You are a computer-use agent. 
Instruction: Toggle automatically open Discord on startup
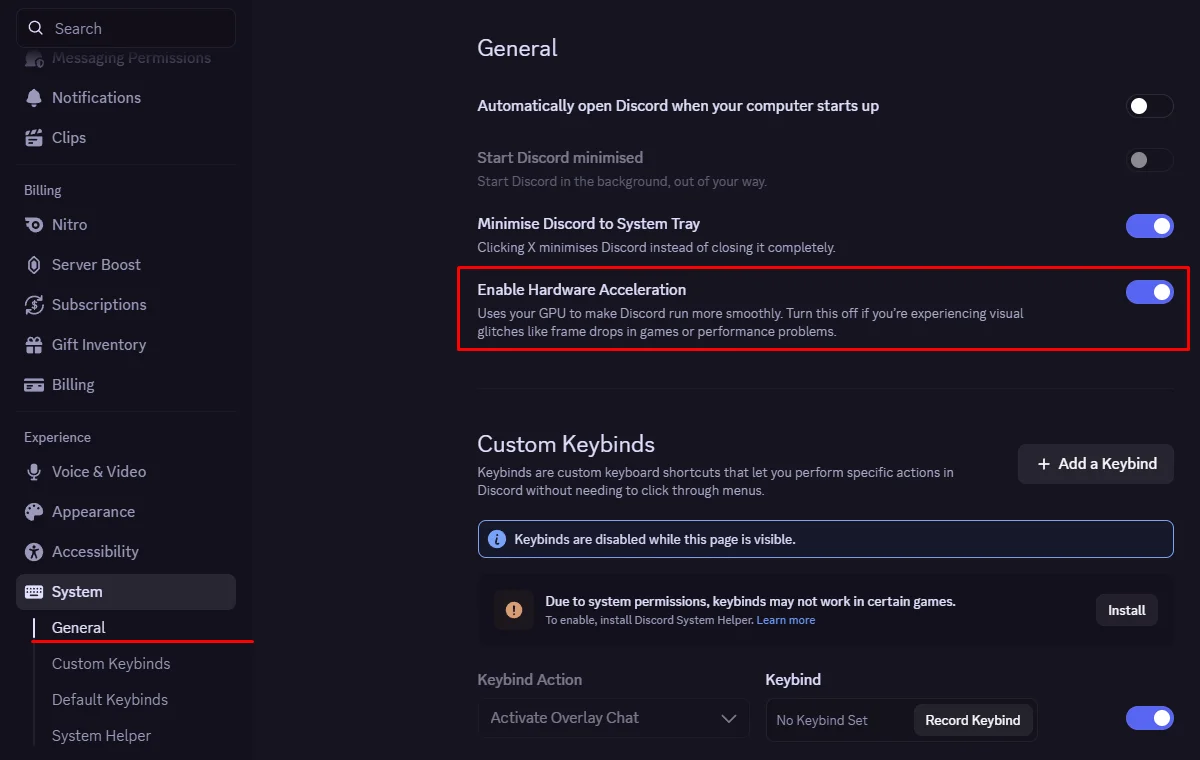[x=1149, y=106]
